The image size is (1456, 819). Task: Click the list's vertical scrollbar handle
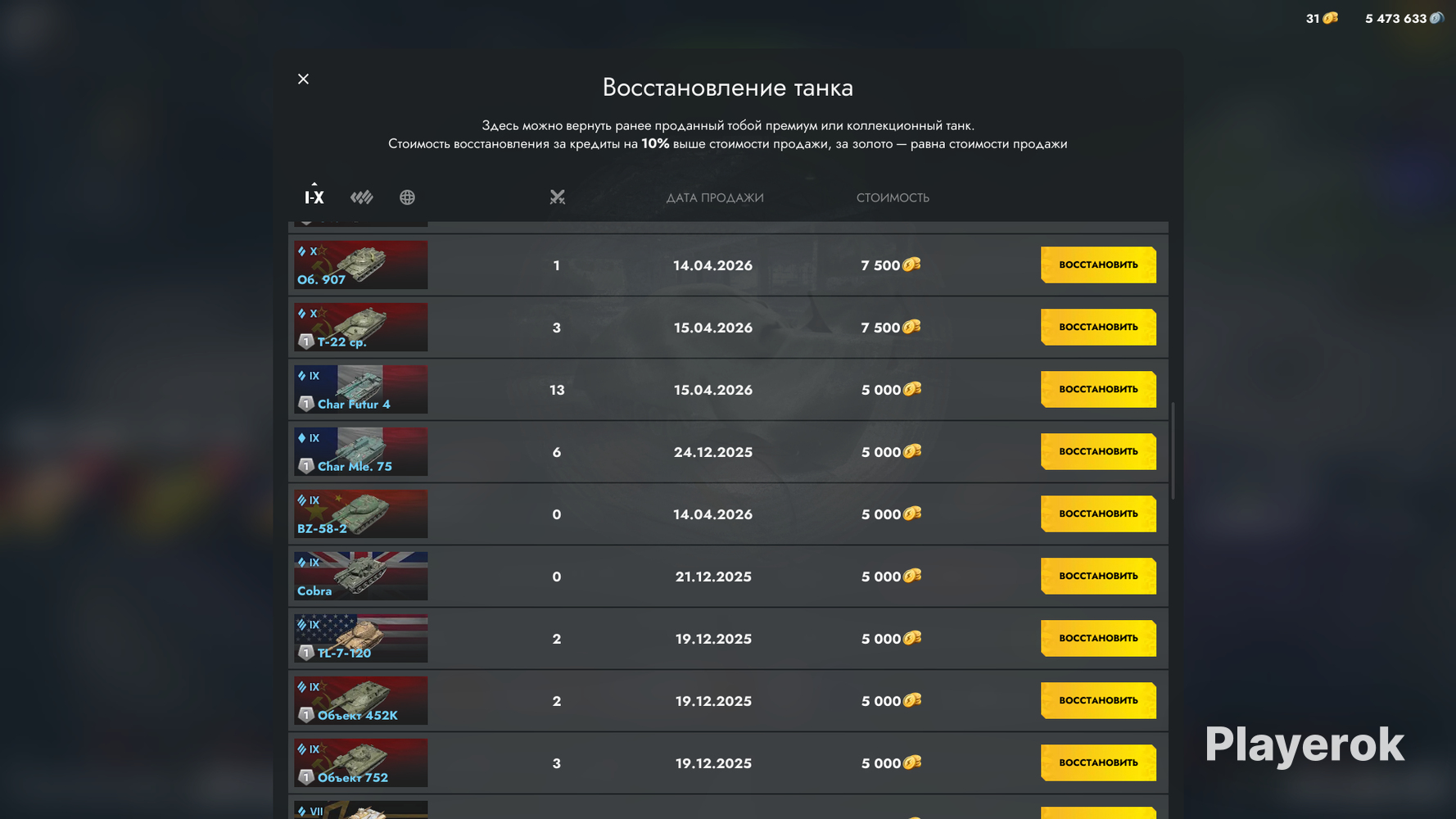[1173, 450]
